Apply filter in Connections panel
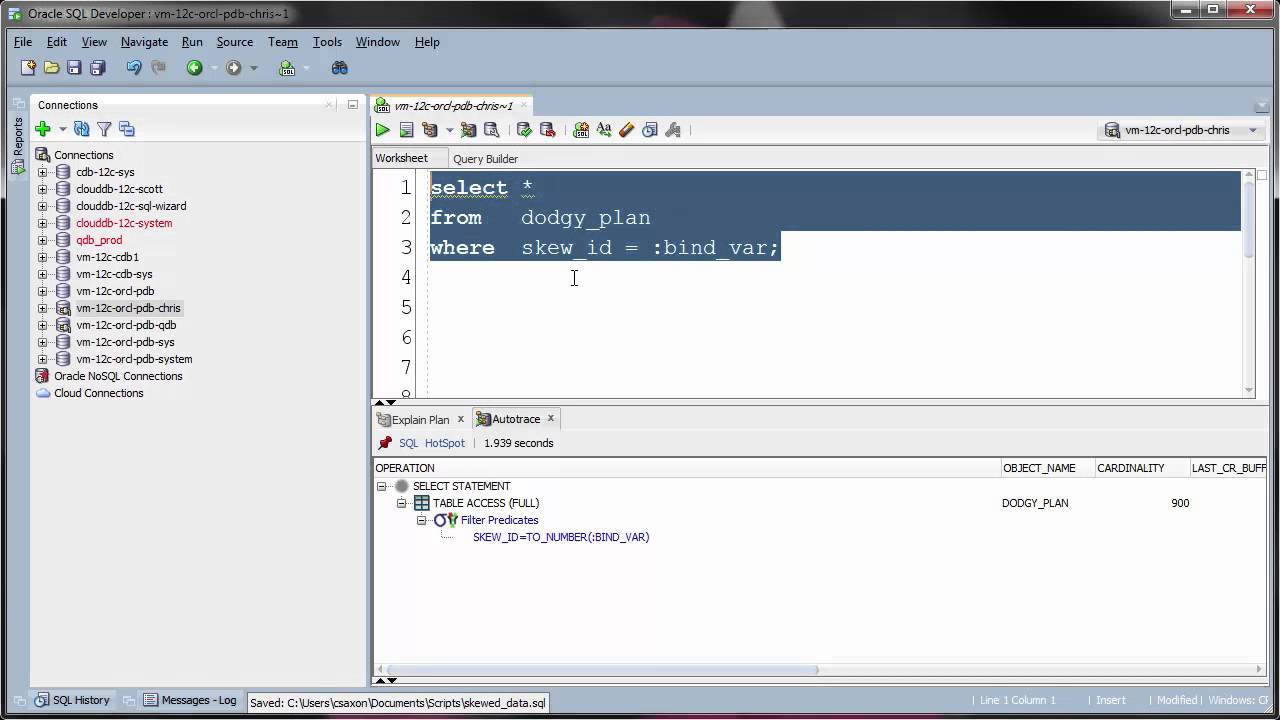The height and width of the screenshot is (720, 1280). (x=104, y=129)
